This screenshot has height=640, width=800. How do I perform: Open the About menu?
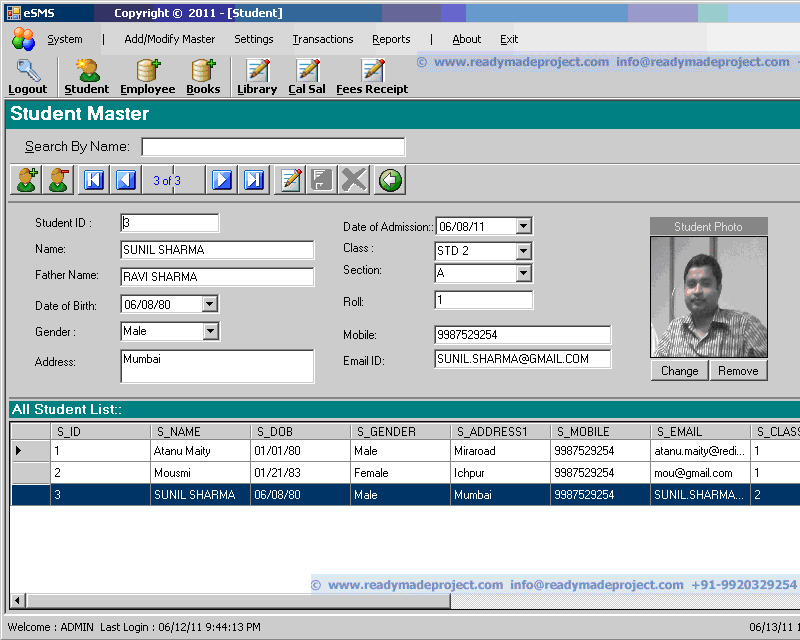[466, 39]
